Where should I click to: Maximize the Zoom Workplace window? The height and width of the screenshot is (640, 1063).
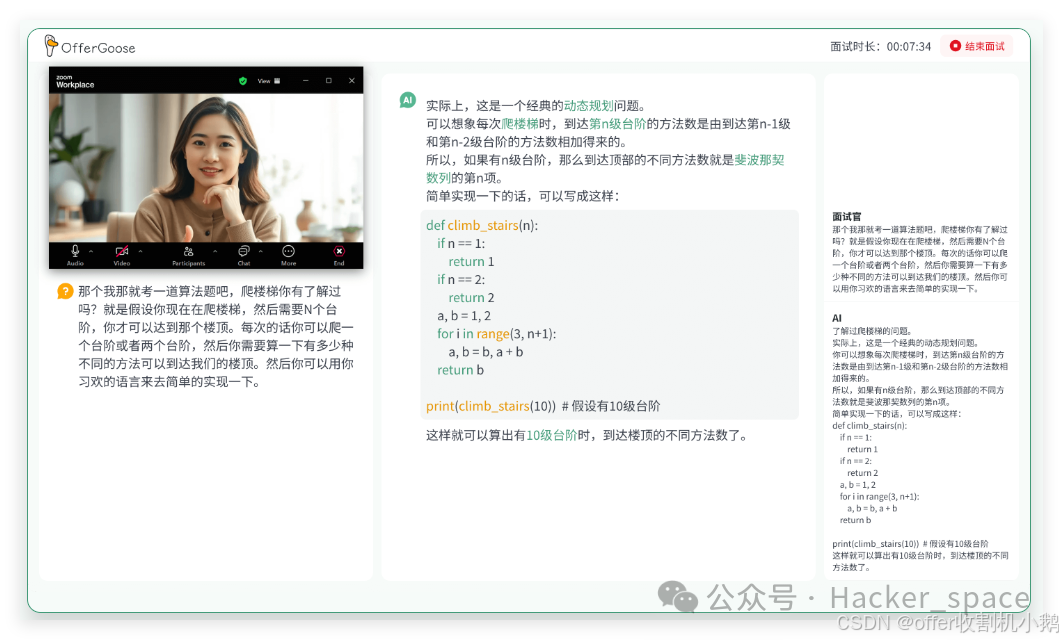click(x=329, y=81)
